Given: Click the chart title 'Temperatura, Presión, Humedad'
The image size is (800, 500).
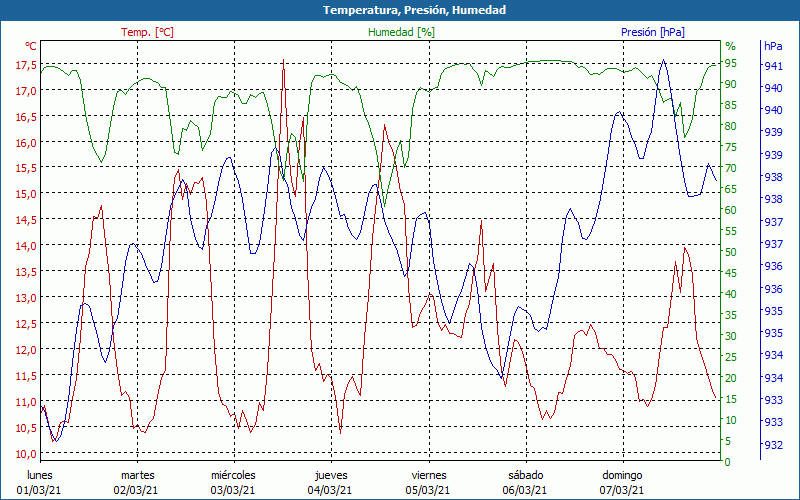Looking at the screenshot, I should pyautogui.click(x=414, y=10).
